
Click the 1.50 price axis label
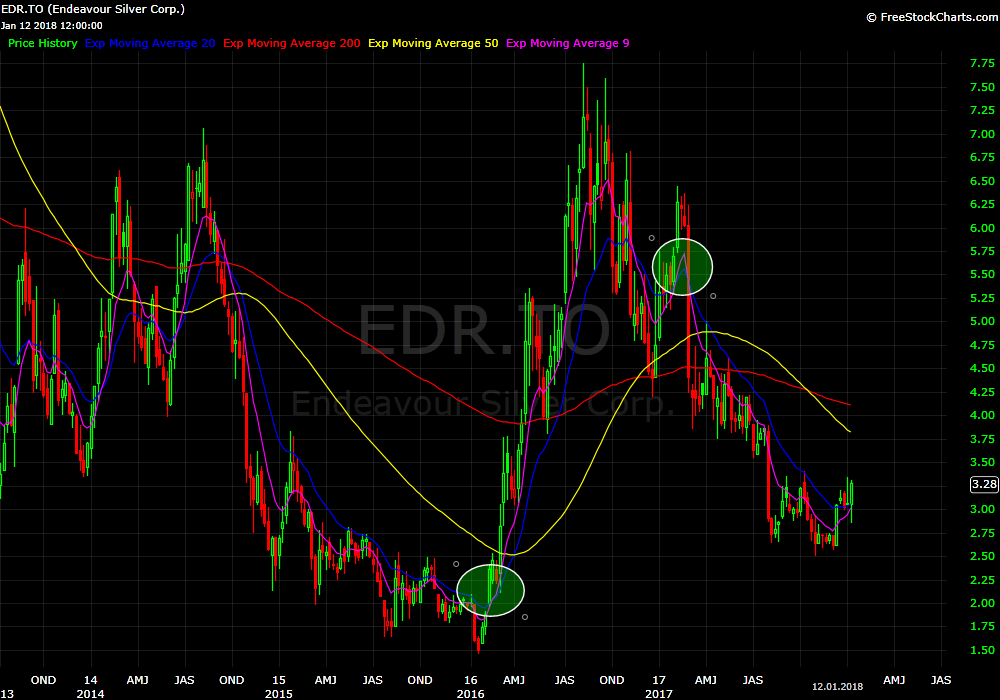point(982,650)
